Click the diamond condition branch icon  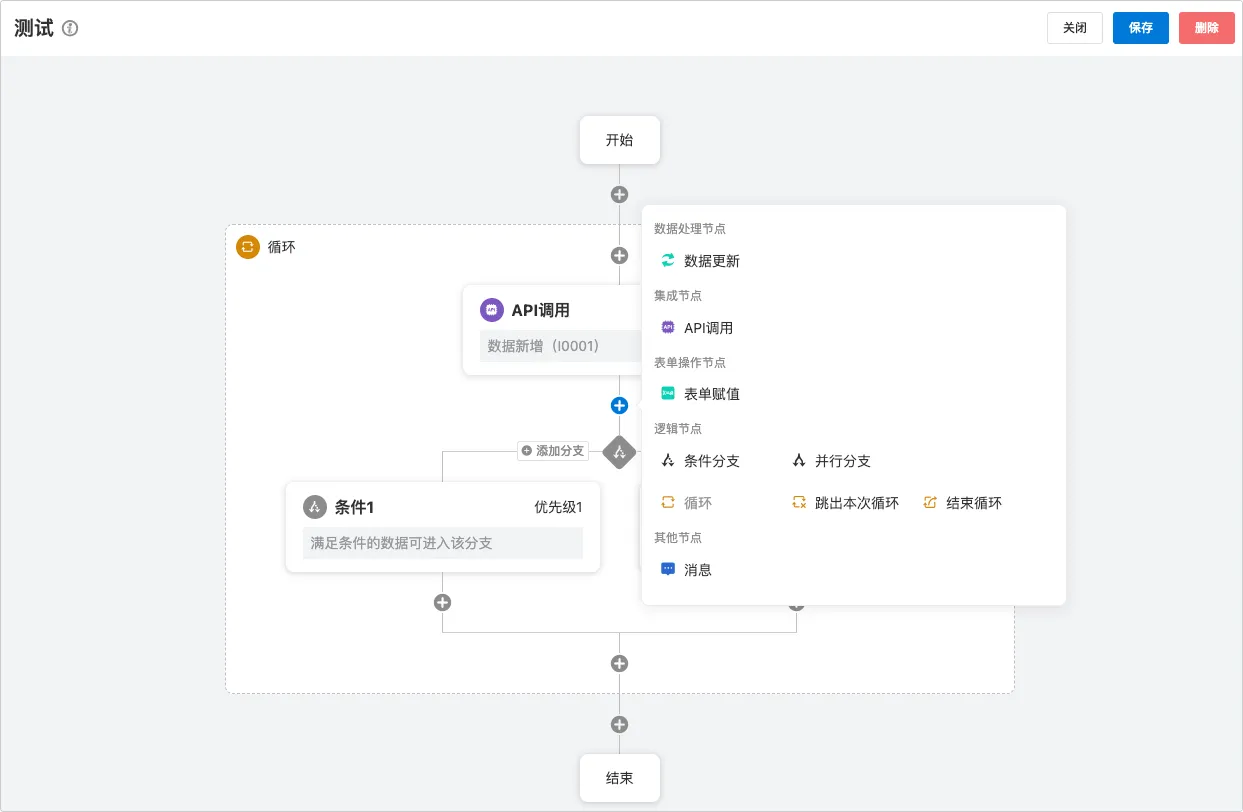click(x=620, y=452)
